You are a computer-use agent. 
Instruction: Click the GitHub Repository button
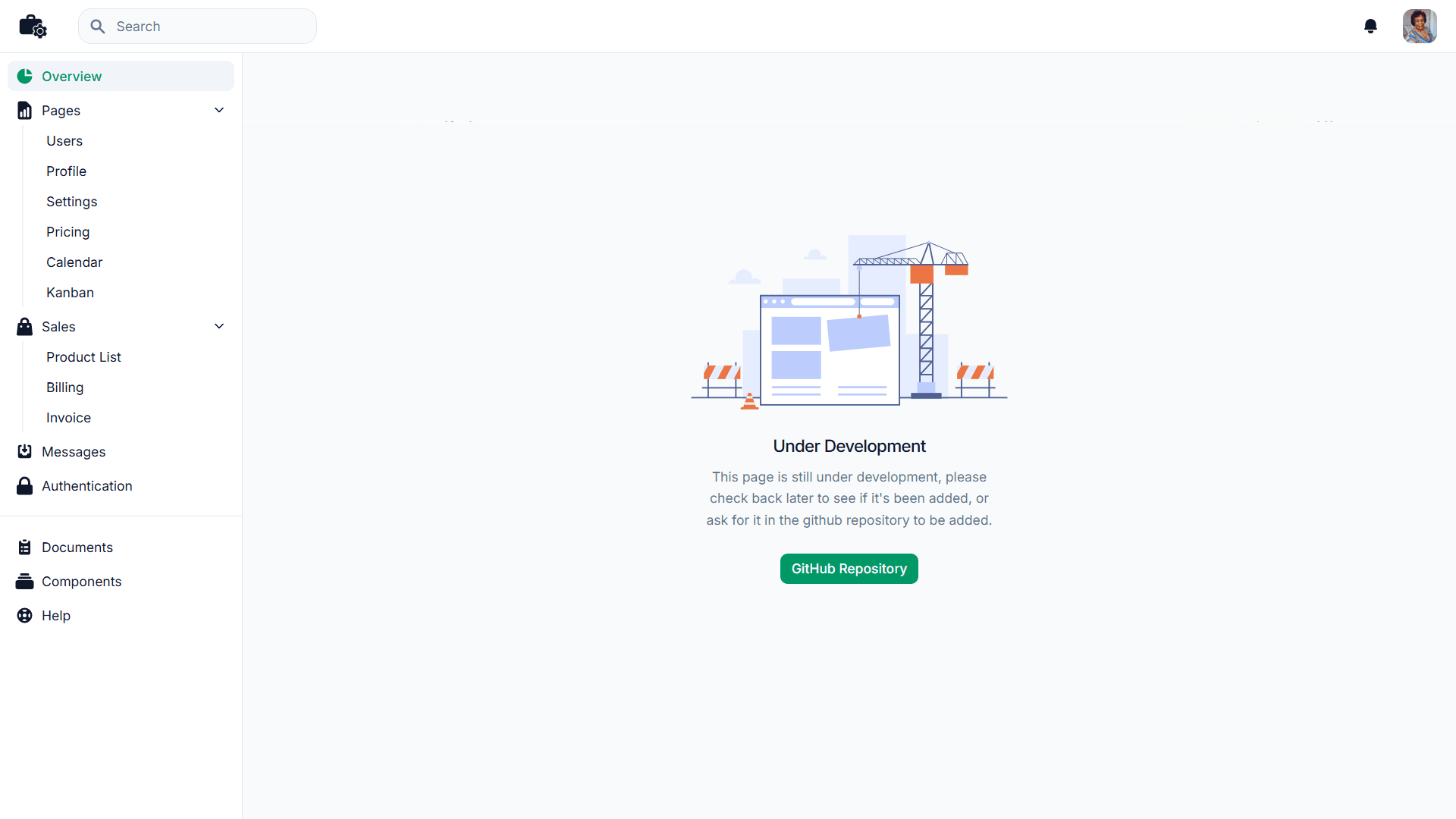coord(849,569)
